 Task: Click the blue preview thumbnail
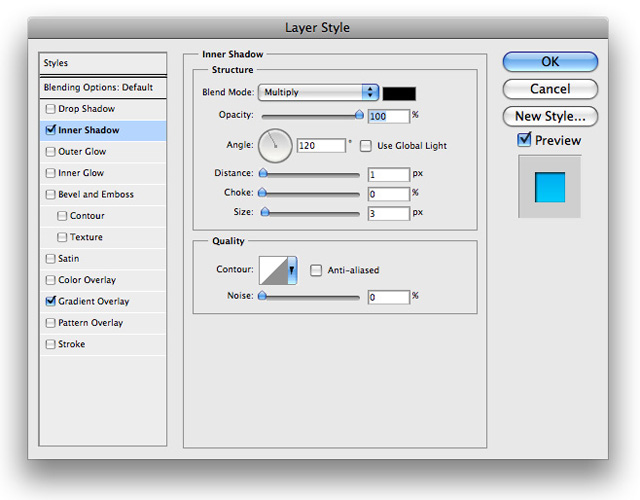coord(550,187)
